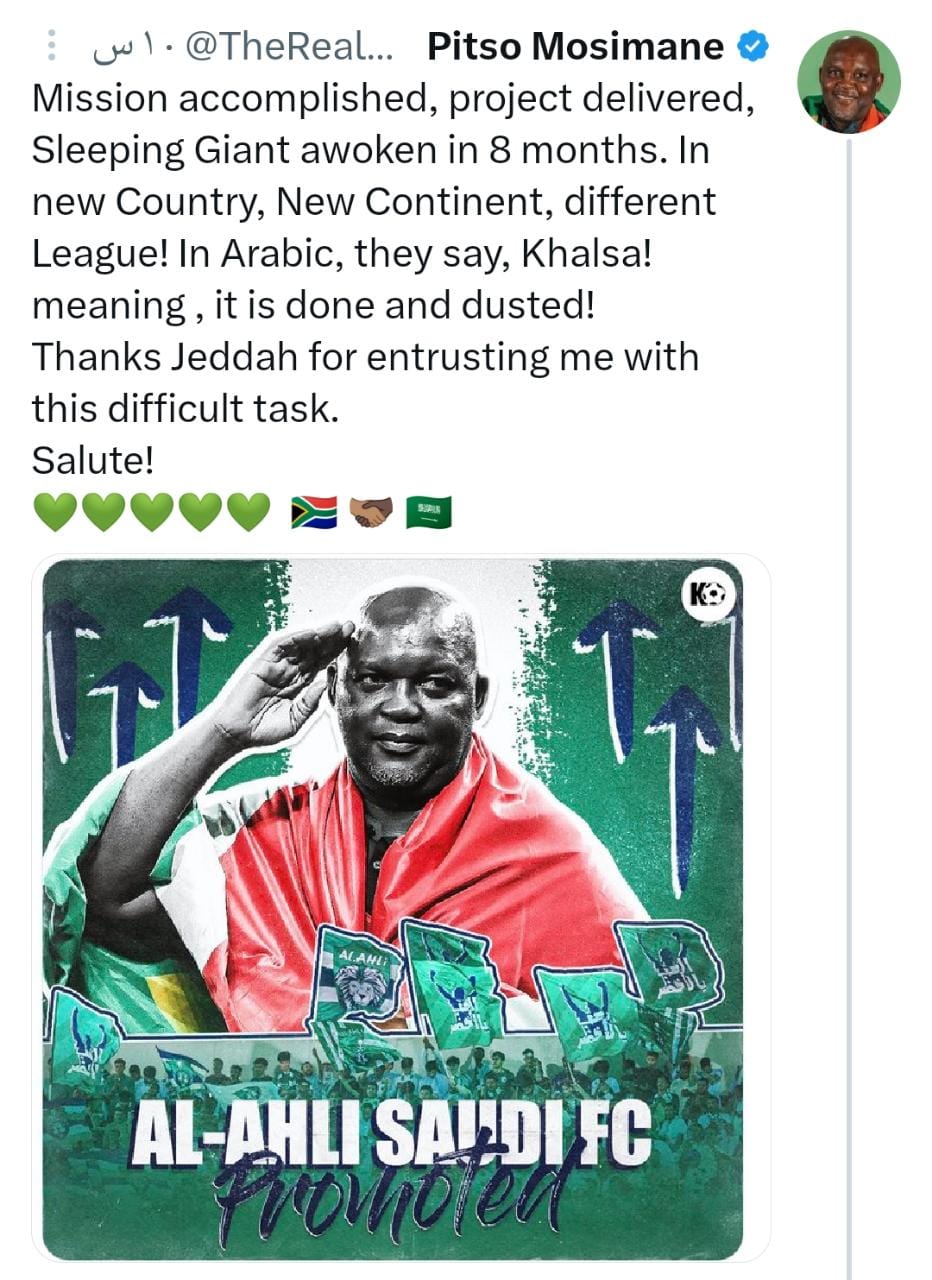Click the thread line below the avatar
The height and width of the screenshot is (1280, 932).
coord(848,700)
